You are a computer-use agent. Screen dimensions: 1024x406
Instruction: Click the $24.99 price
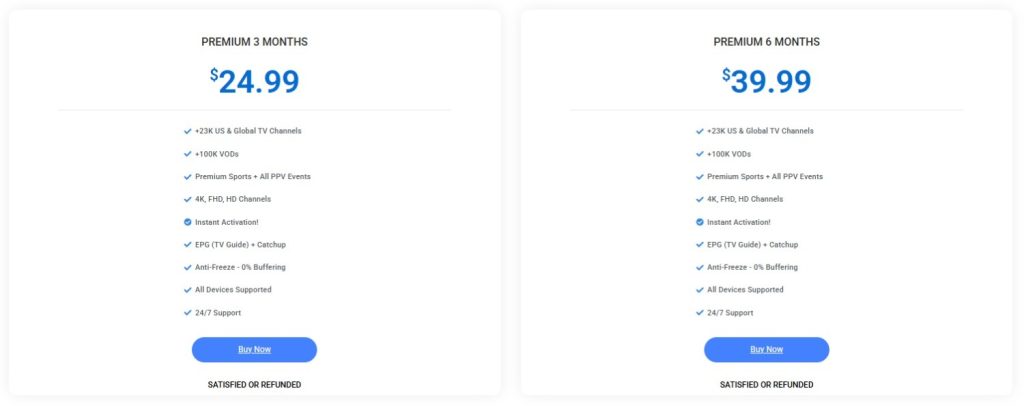coord(254,81)
